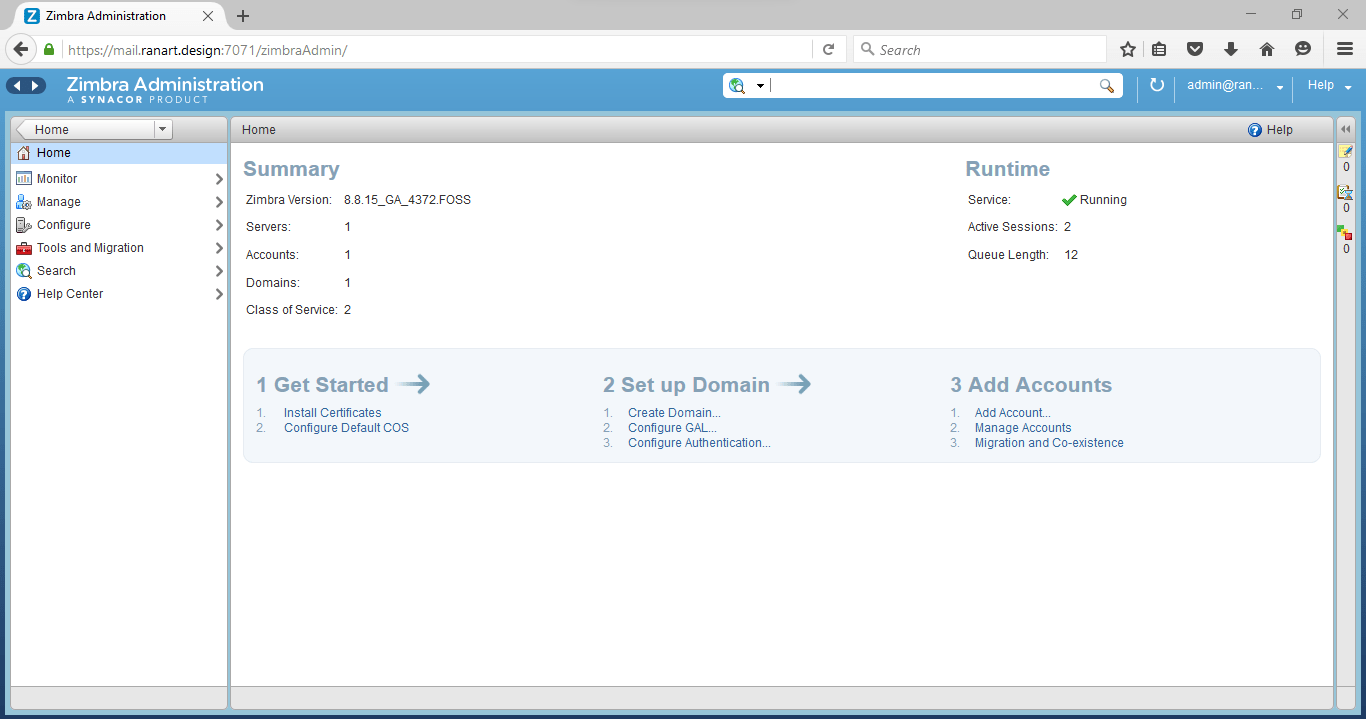Viewport: 1366px width, 719px height.
Task: Reload the page from the address bar
Action: 828,49
